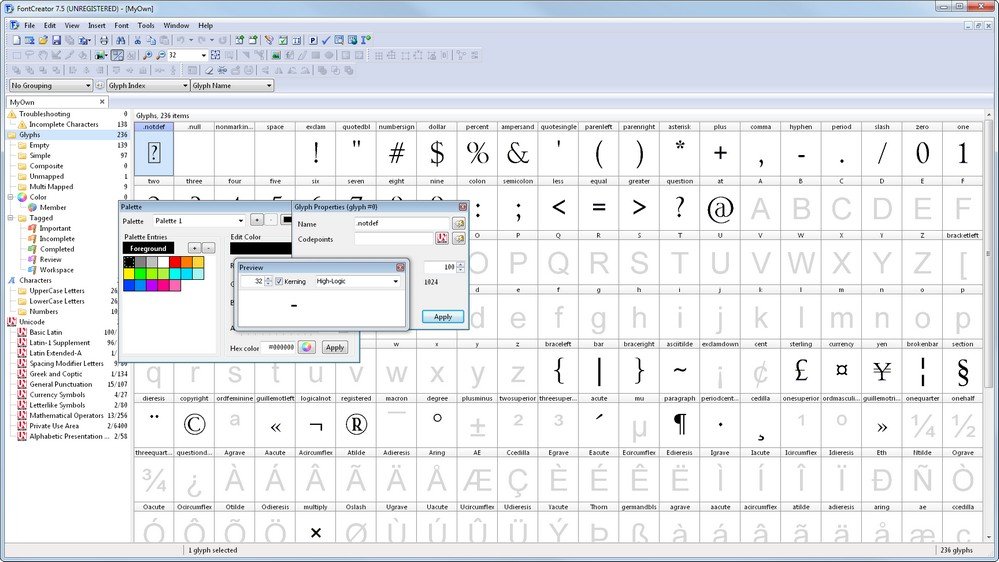Click the Import Image toolbar icon

click(x=101, y=55)
